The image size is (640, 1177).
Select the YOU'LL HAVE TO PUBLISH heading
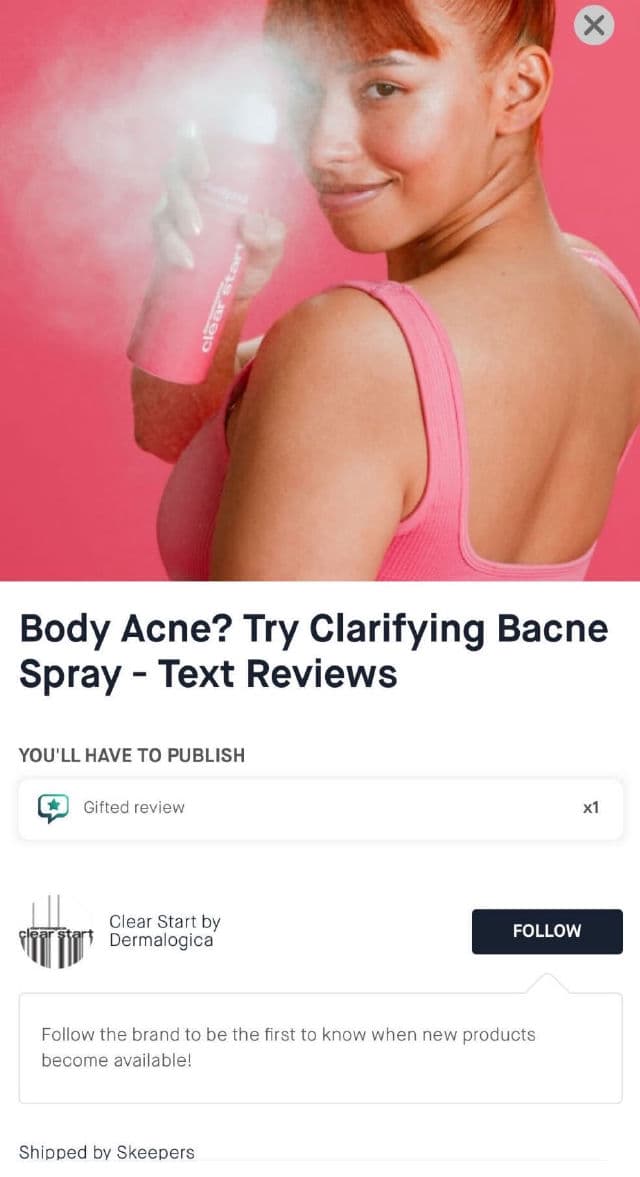pos(132,755)
